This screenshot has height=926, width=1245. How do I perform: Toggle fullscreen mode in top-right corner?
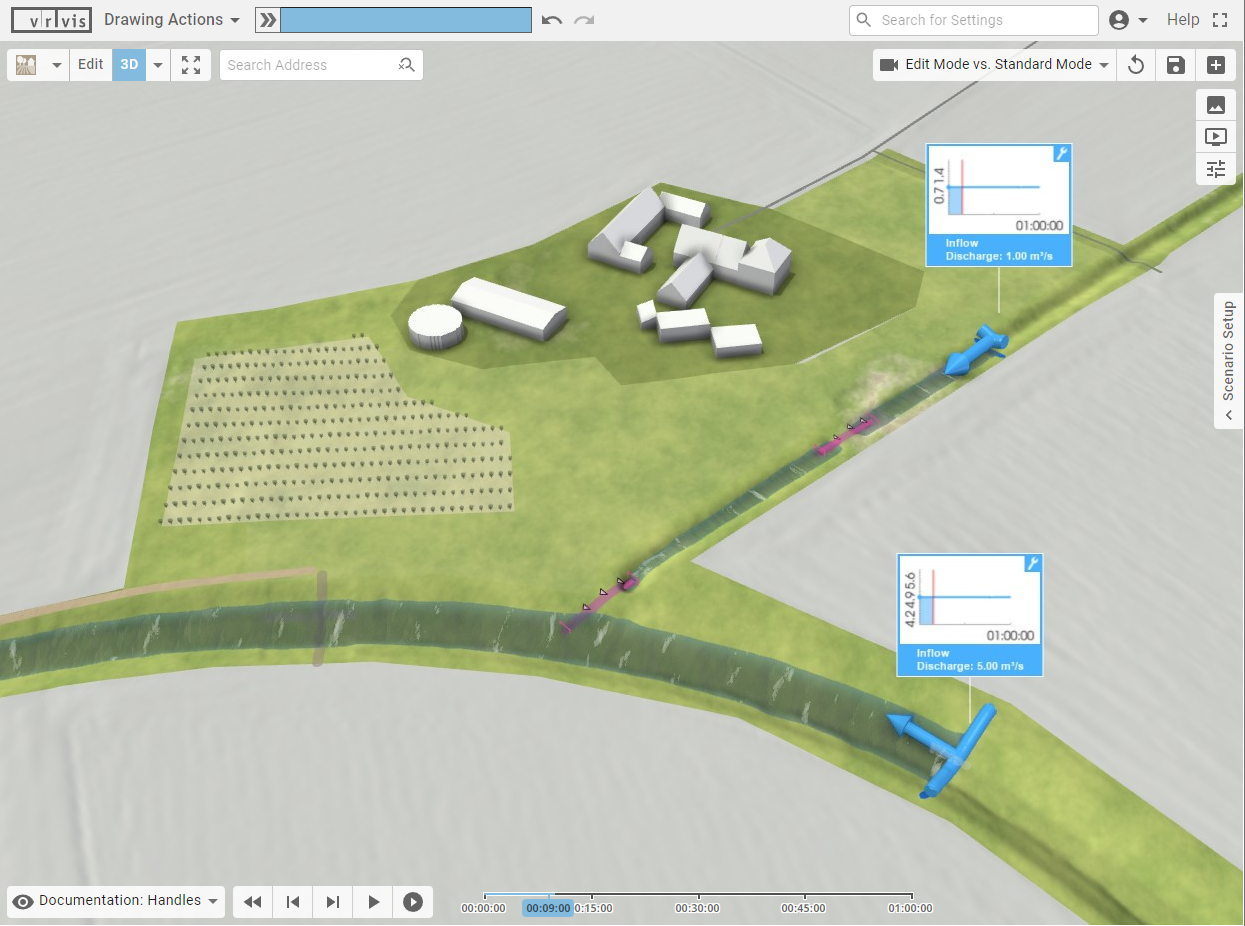(1220, 20)
